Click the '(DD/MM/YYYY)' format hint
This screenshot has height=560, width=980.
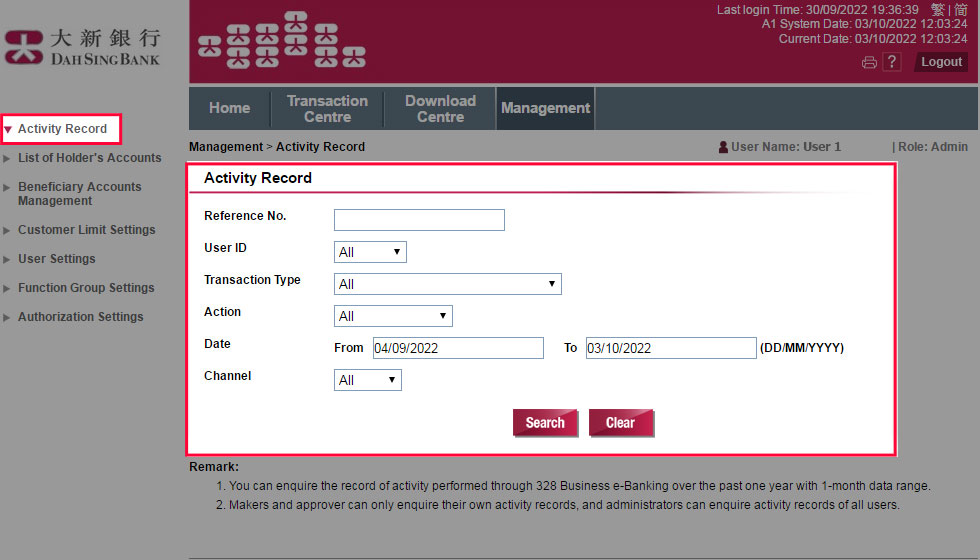[802, 348]
